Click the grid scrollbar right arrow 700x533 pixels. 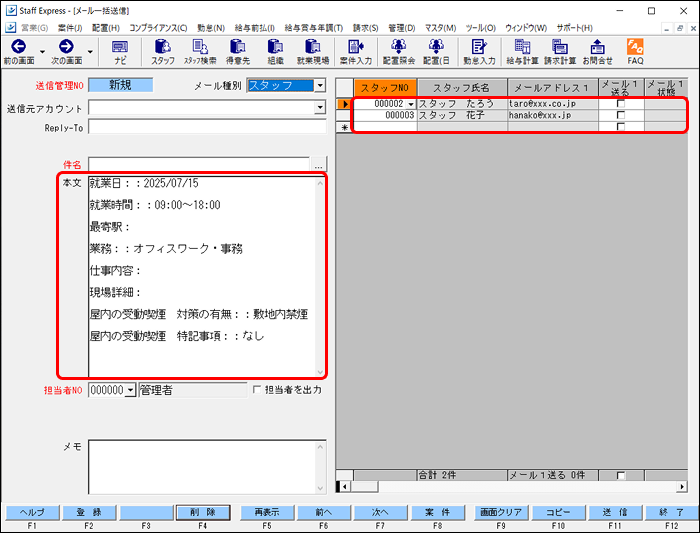pos(682,486)
